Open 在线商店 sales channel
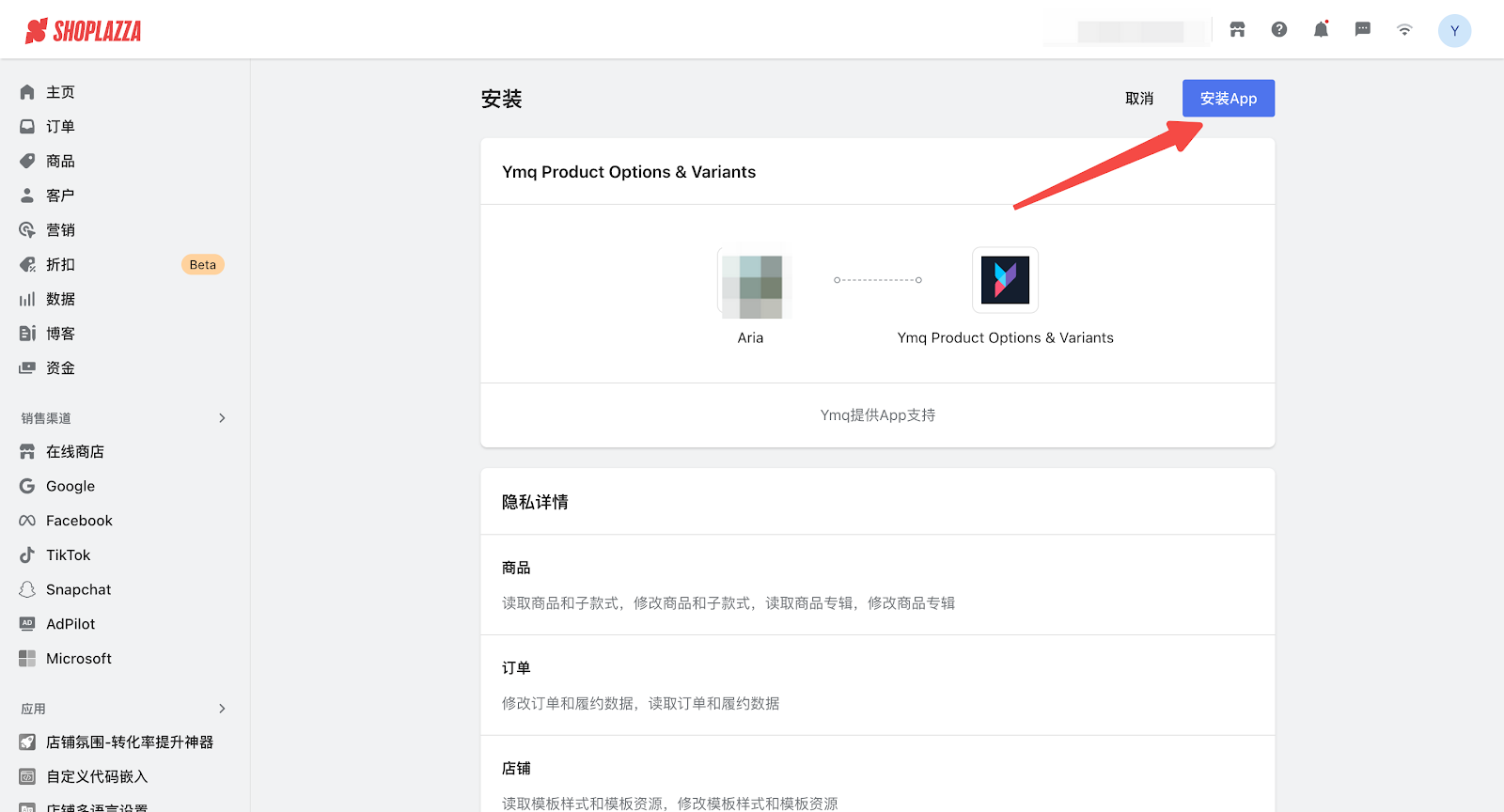The width and height of the screenshot is (1504, 812). click(x=75, y=452)
